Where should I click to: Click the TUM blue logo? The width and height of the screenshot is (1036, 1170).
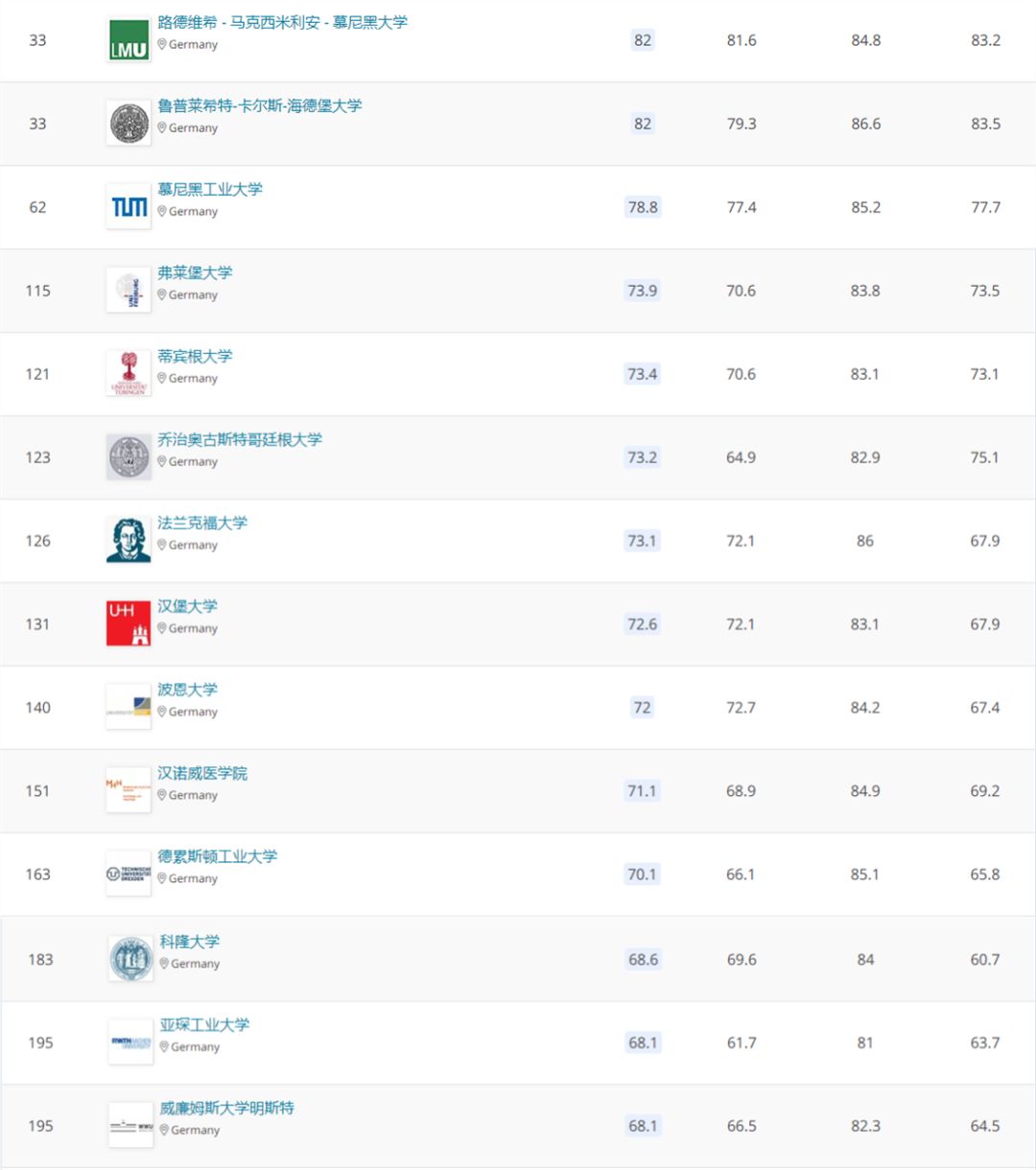129,207
